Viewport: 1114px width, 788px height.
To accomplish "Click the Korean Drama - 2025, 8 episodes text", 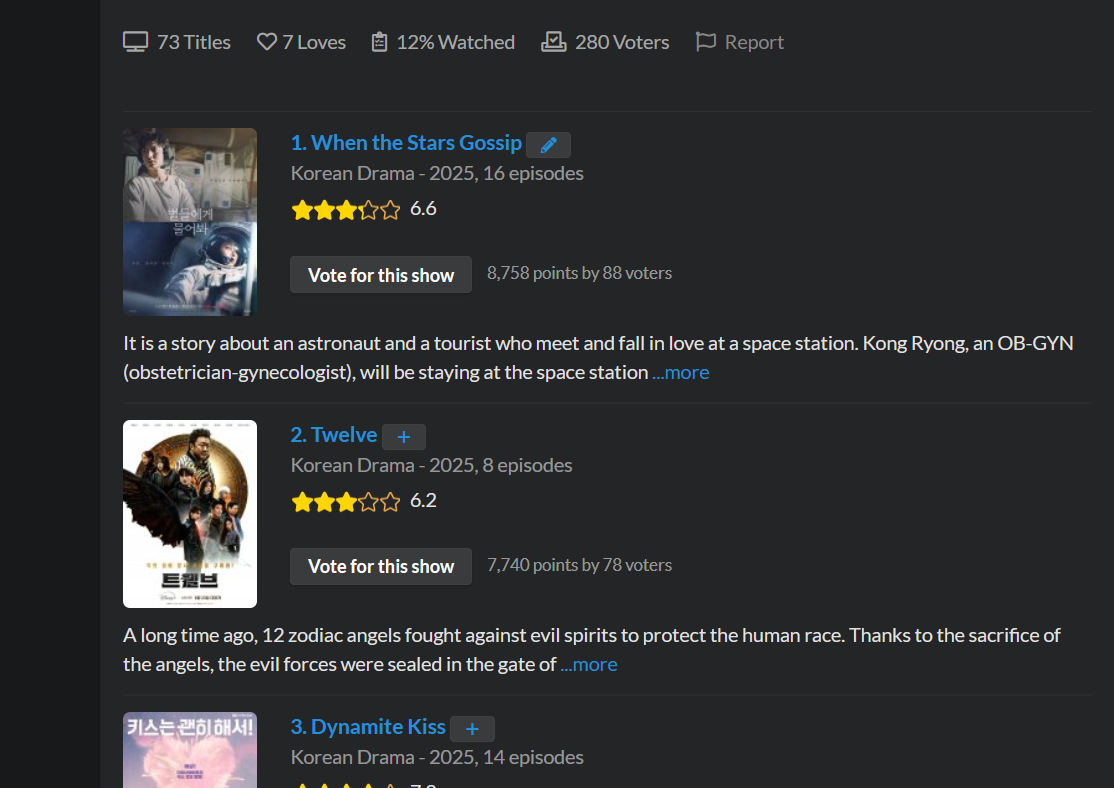I will click(x=431, y=465).
